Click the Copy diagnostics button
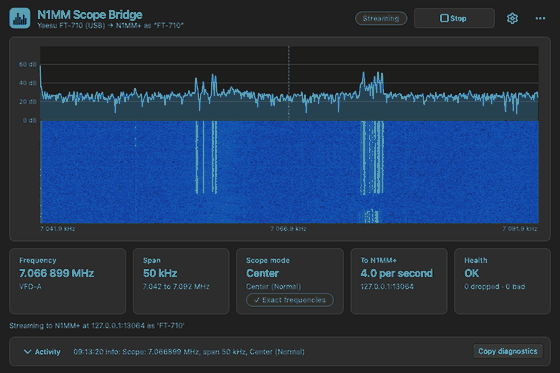Viewport: 560px width, 373px height. coord(508,351)
